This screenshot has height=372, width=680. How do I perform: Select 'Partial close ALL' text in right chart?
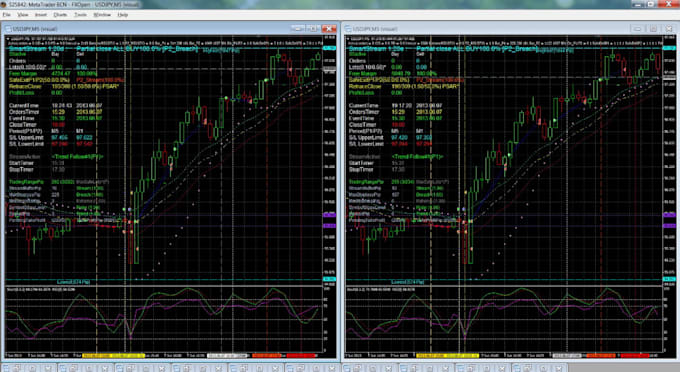point(440,49)
